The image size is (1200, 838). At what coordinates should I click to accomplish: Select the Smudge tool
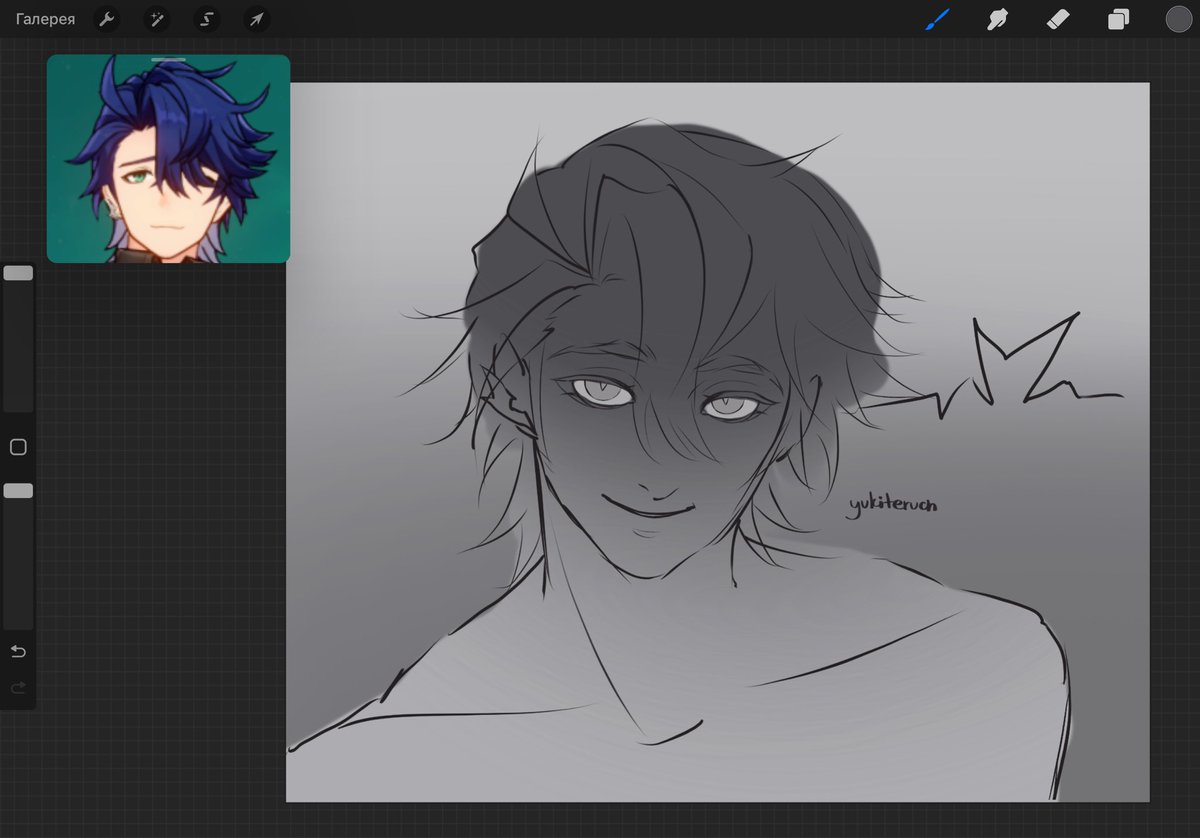tap(997, 19)
